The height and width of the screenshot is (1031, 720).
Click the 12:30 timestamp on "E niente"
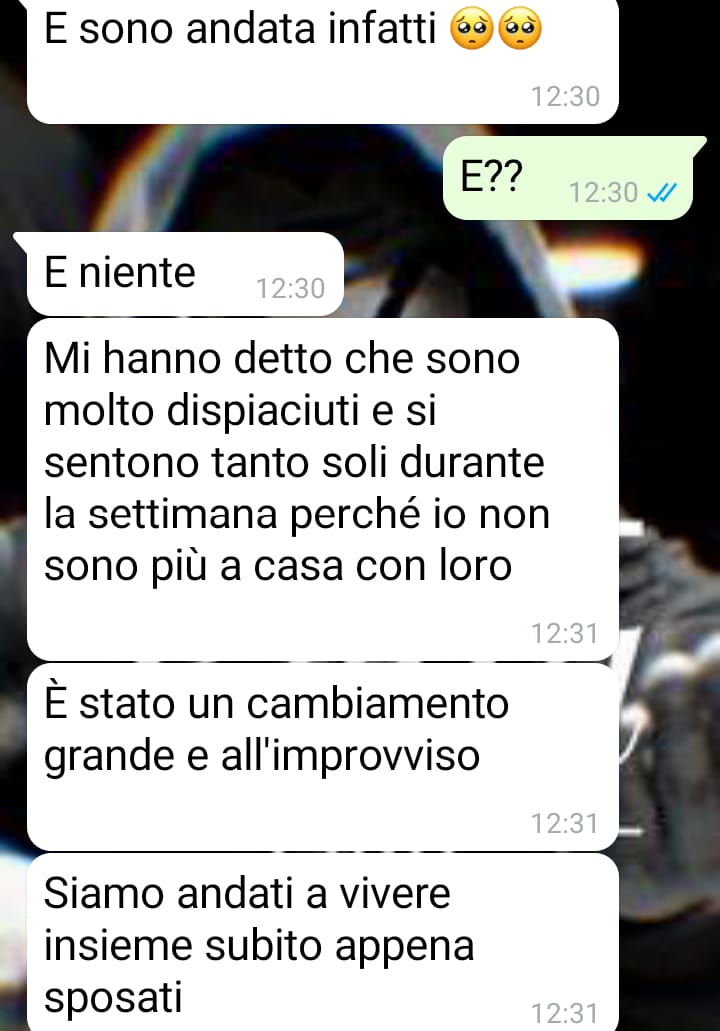[x=290, y=289]
